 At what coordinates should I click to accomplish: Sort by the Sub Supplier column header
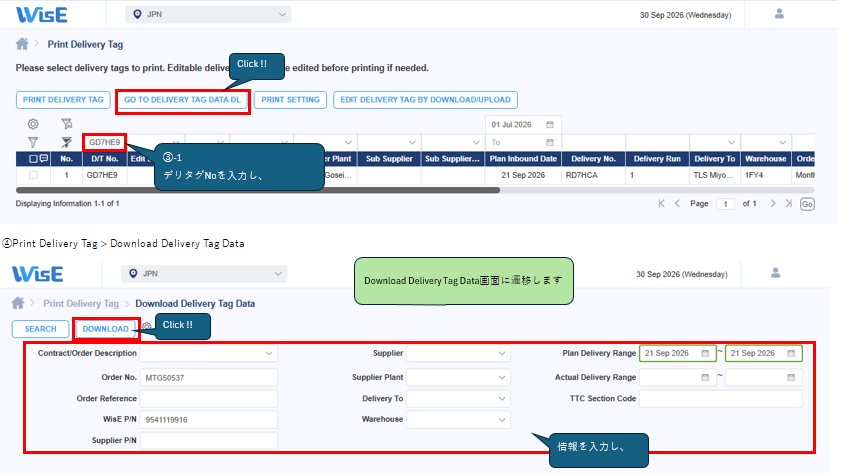point(389,159)
